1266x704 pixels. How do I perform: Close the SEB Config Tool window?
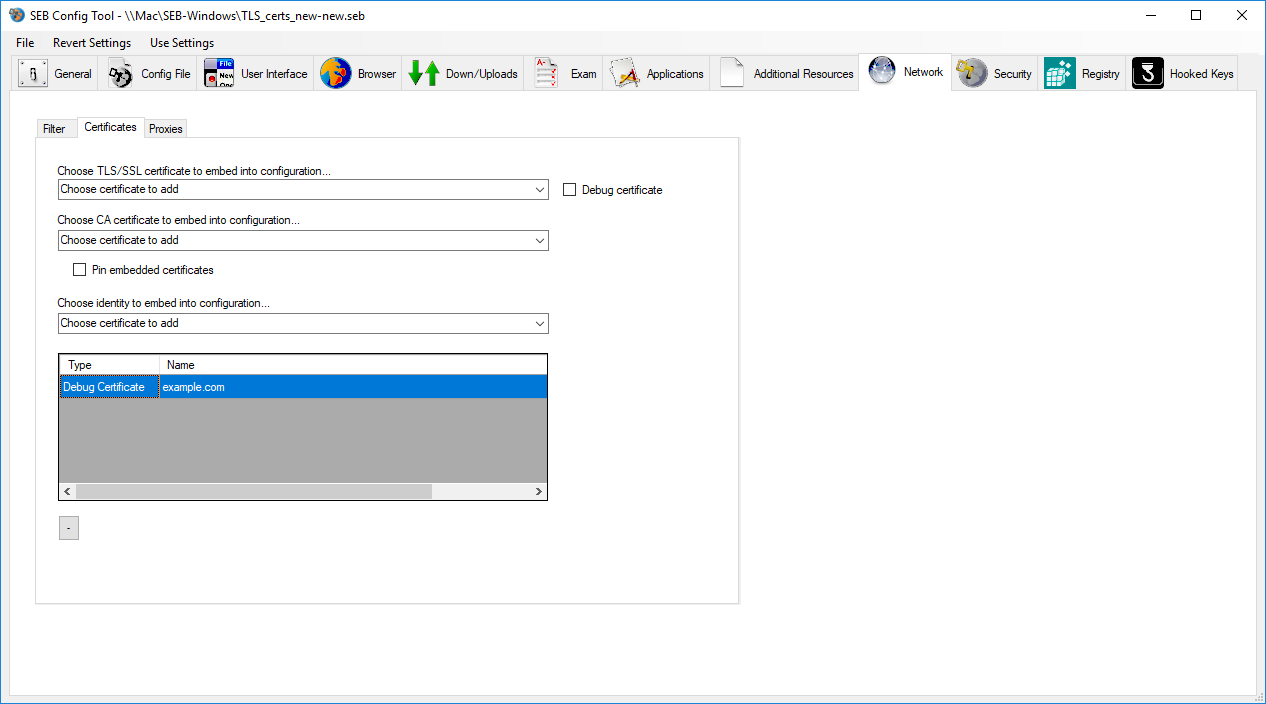point(1242,15)
